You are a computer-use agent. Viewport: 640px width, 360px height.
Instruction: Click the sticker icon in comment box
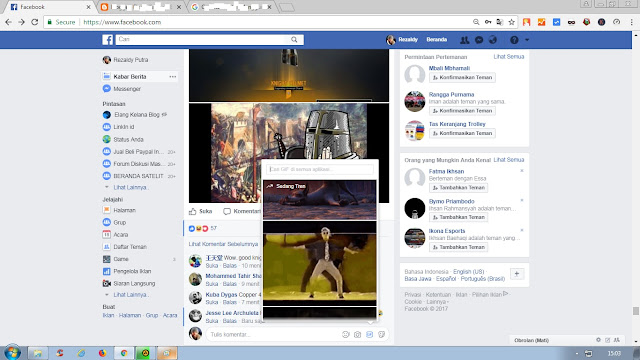click(381, 334)
